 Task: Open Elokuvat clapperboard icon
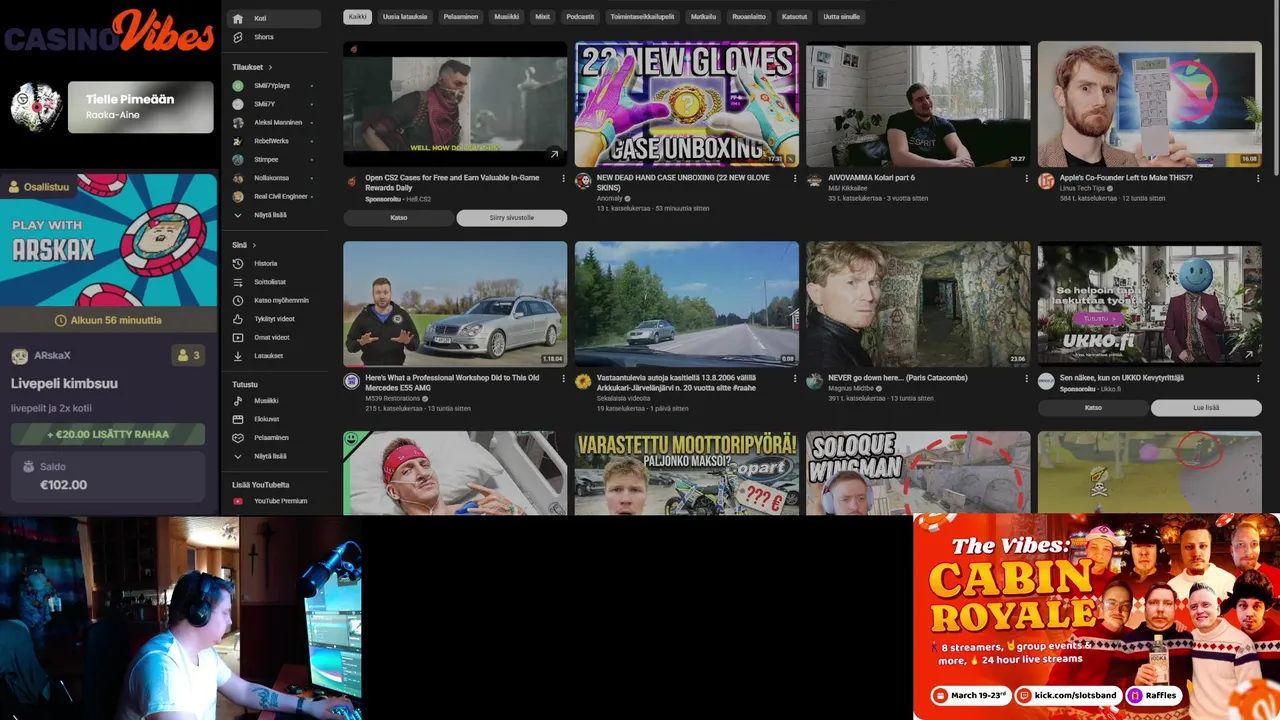coord(238,419)
